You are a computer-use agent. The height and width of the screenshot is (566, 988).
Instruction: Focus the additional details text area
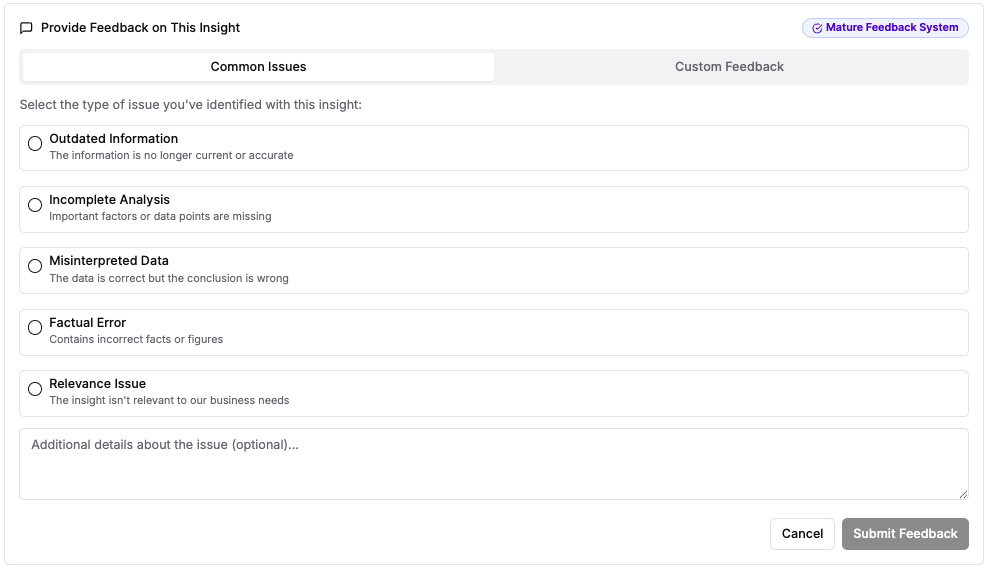[494, 464]
